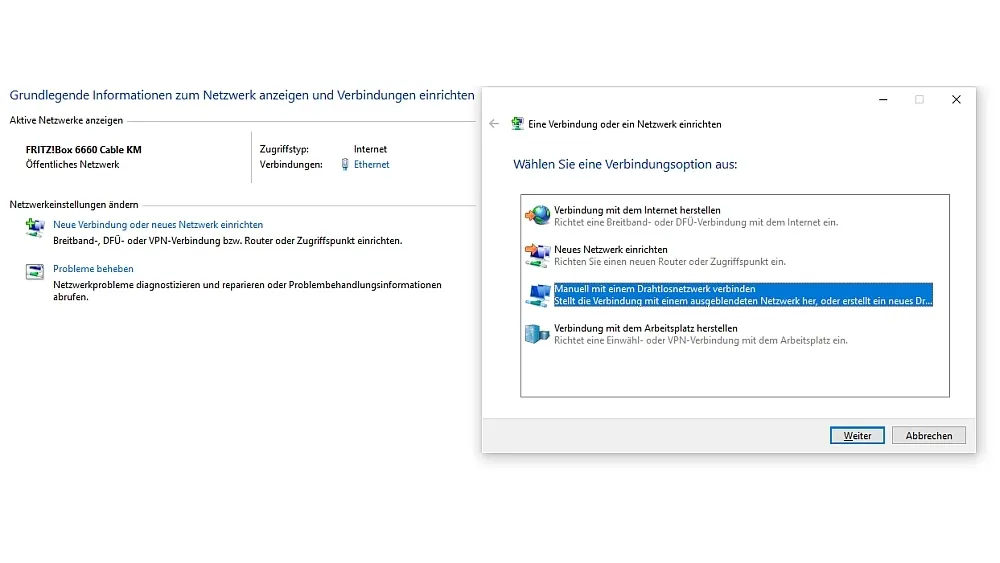The width and height of the screenshot is (1000, 563).
Task: Select 'Manuell mit einem Drahtlosnetzwerk verbinden'
Action: 654,289
